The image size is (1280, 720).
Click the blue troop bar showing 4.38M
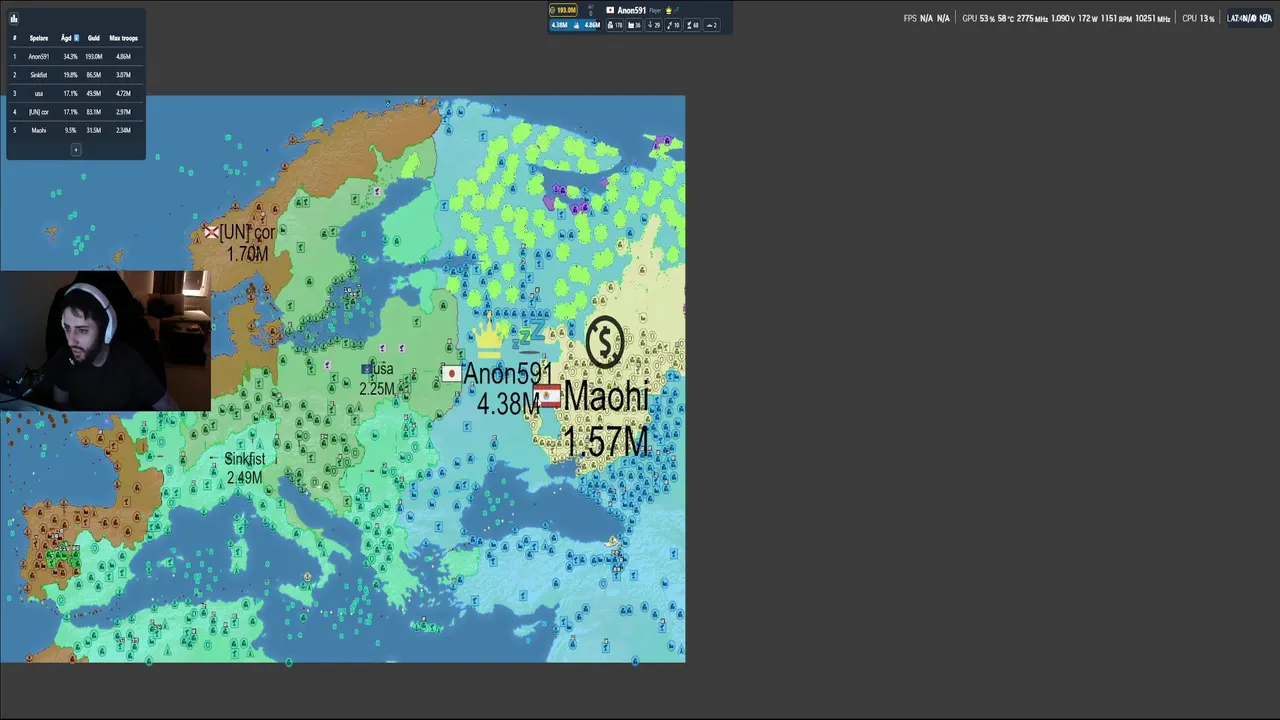pyautogui.click(x=575, y=25)
